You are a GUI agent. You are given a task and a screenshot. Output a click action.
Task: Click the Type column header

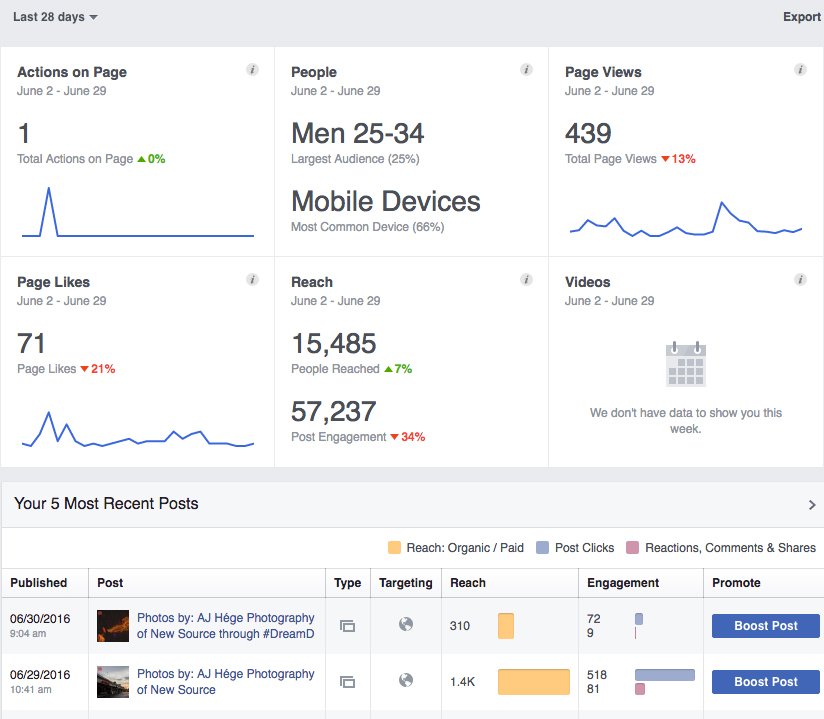click(347, 582)
